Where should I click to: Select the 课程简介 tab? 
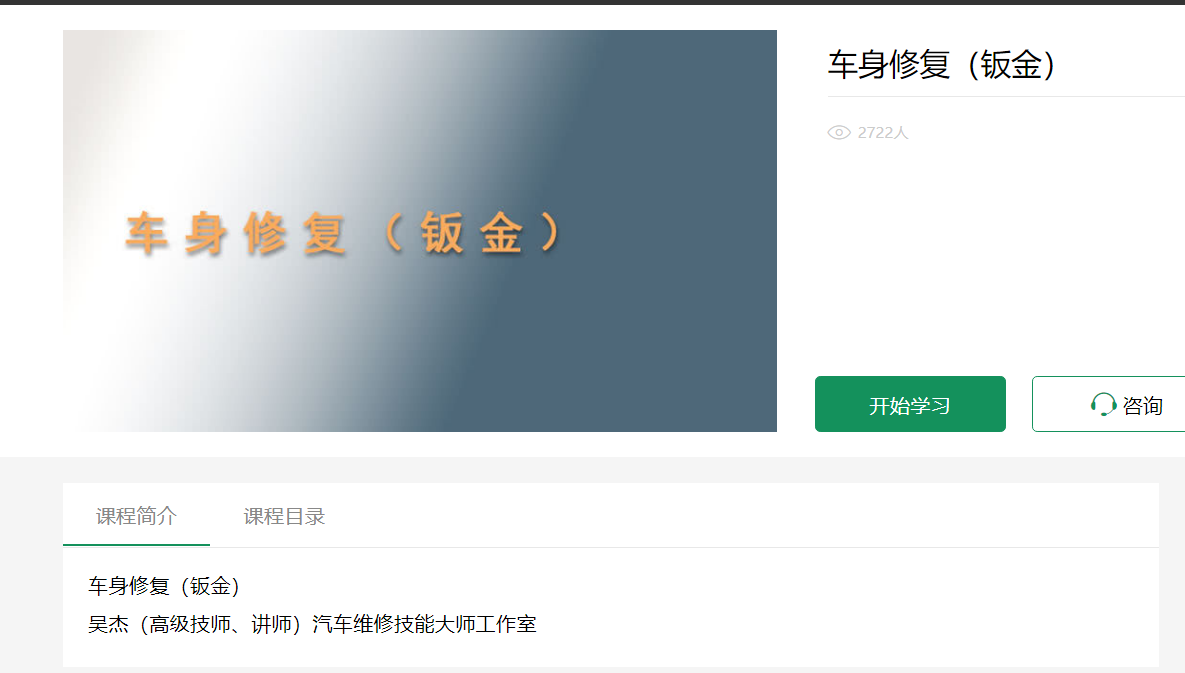tap(136, 516)
